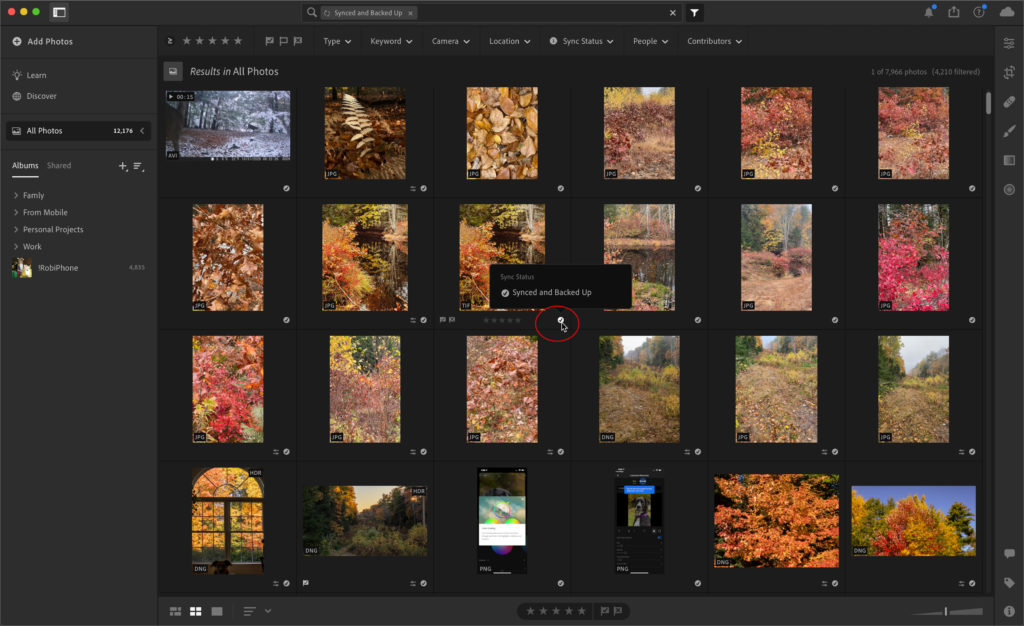
Task: Click the funnel filter icon beside search
Action: click(695, 12)
